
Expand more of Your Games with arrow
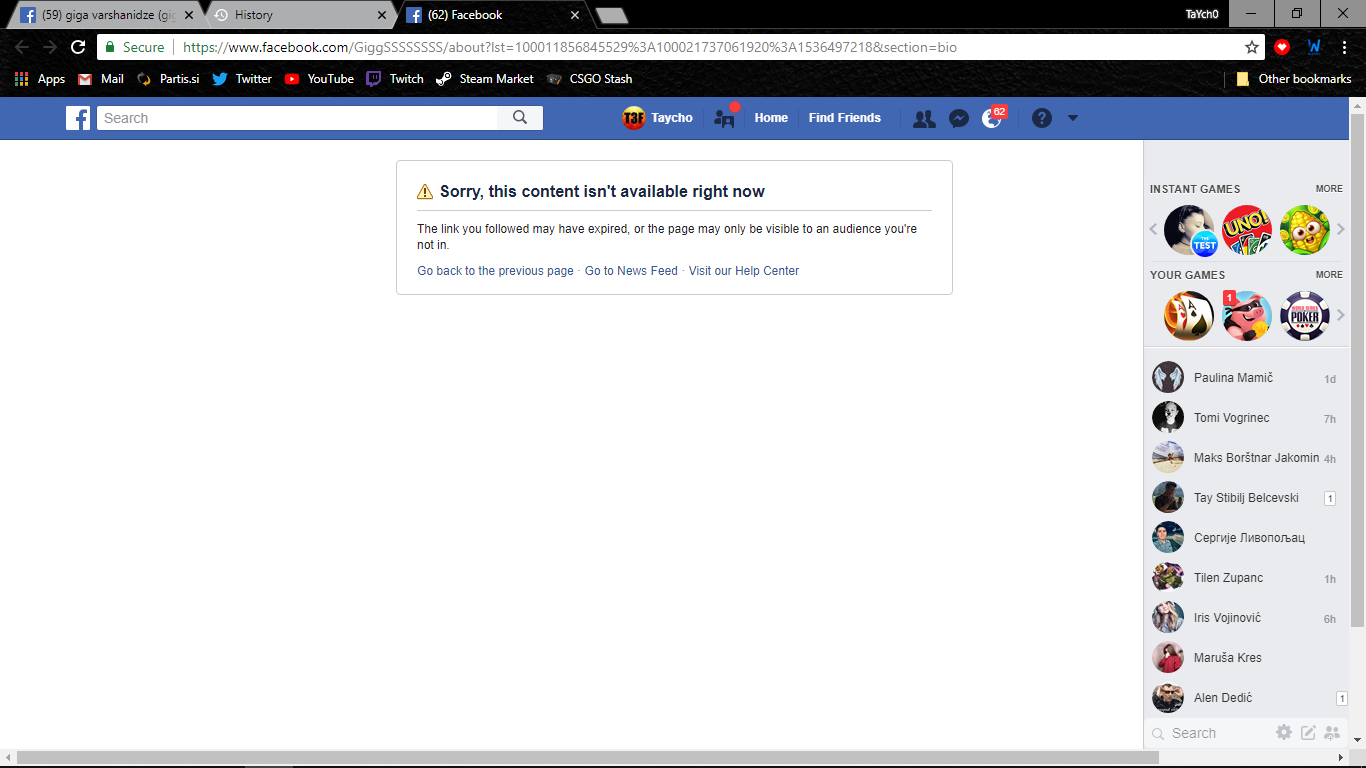[x=1341, y=316]
